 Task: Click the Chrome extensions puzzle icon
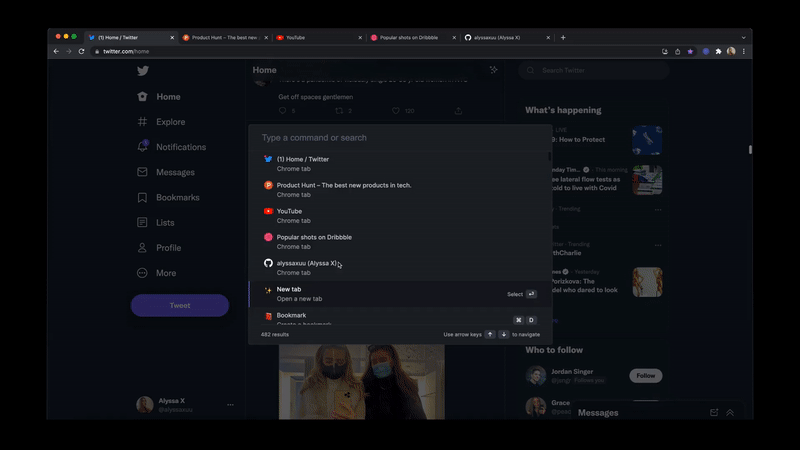tap(718, 51)
